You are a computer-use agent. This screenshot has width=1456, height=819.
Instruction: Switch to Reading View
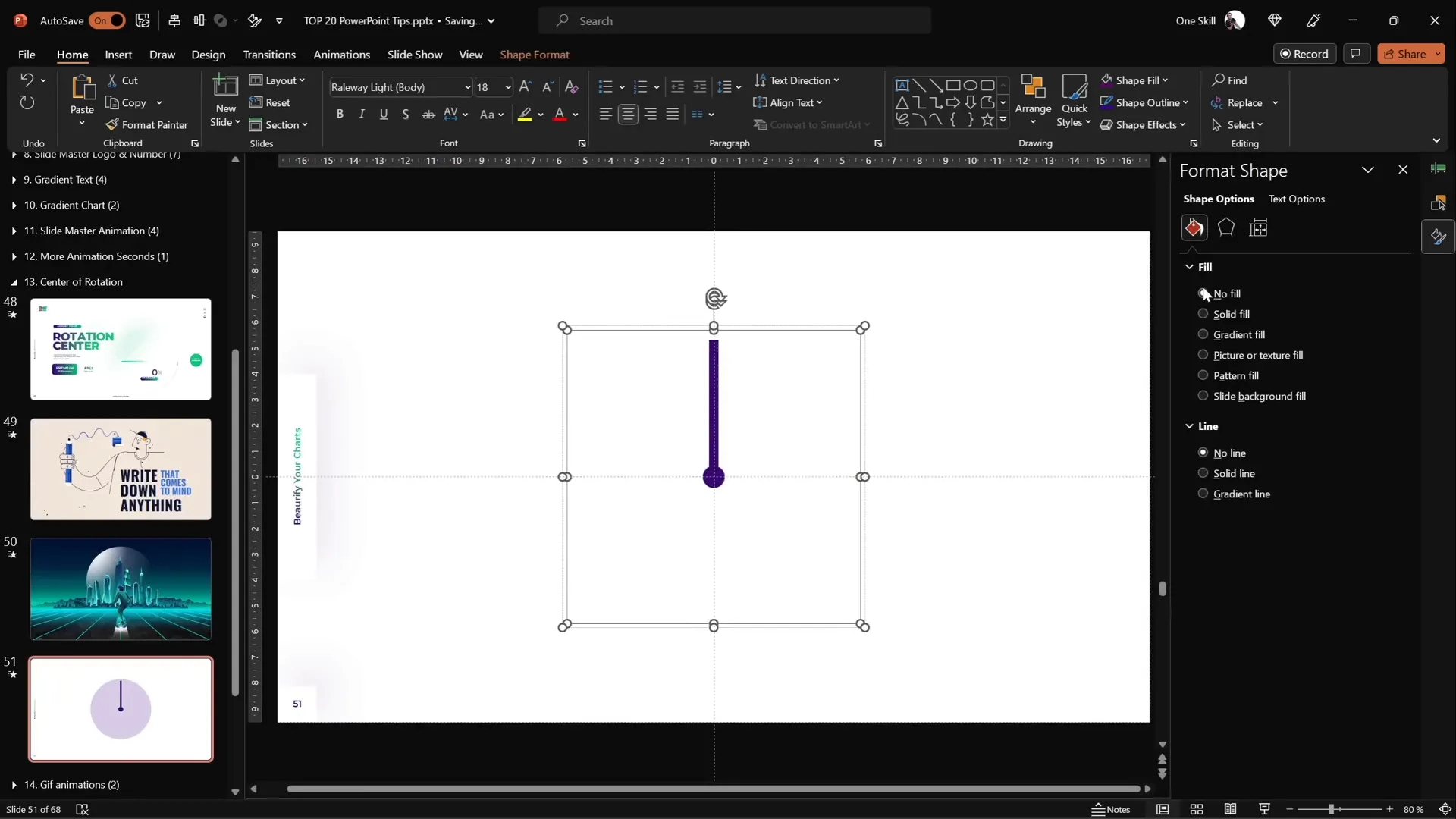(x=1231, y=809)
